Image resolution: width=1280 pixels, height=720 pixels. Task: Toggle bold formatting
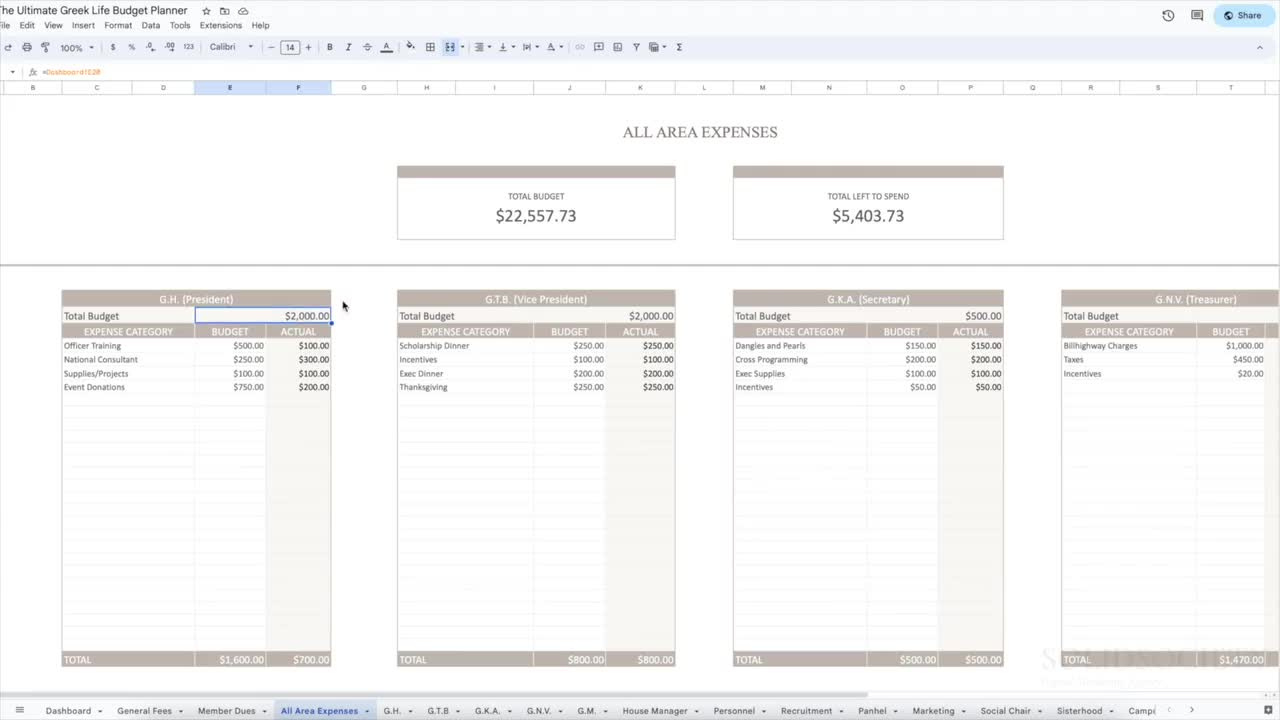tap(330, 47)
